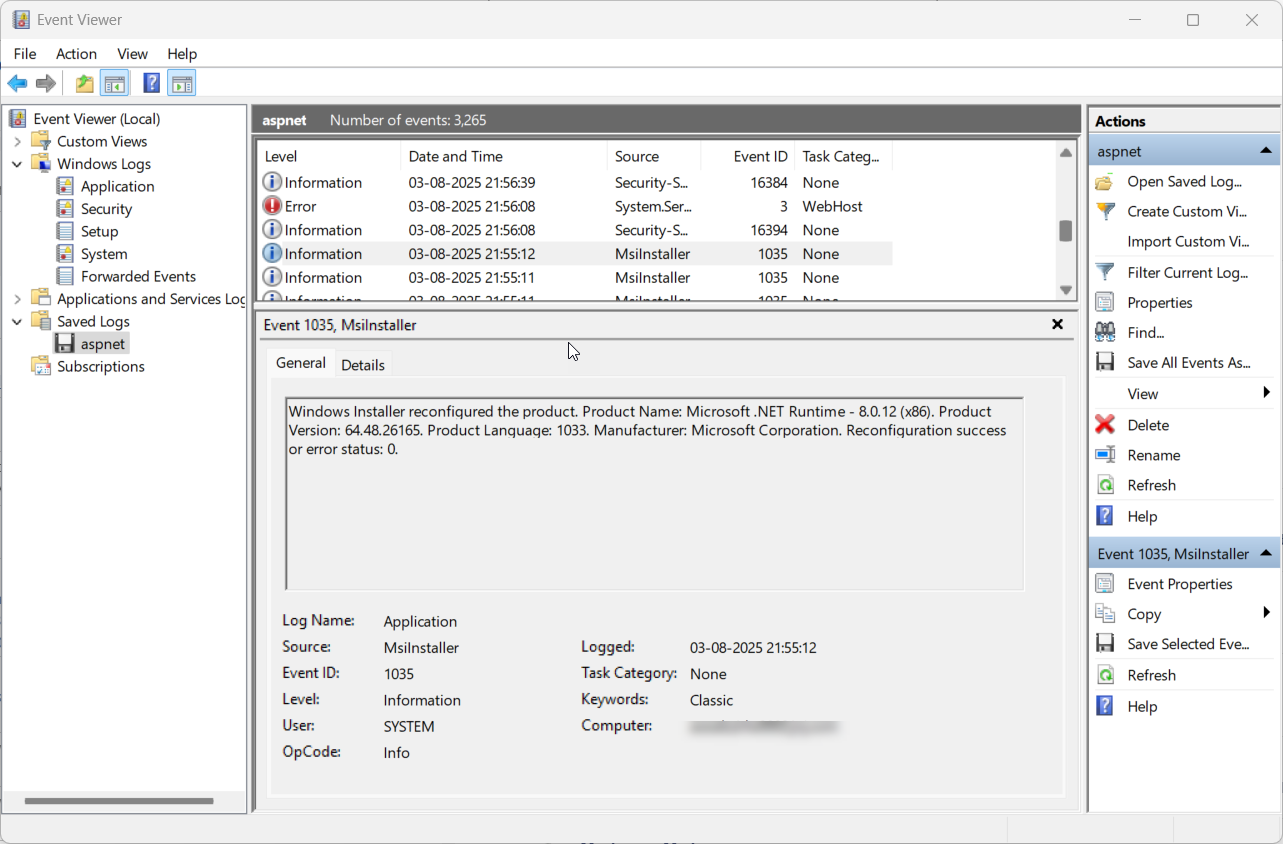Click the Windows Installer event description text

(x=647, y=430)
